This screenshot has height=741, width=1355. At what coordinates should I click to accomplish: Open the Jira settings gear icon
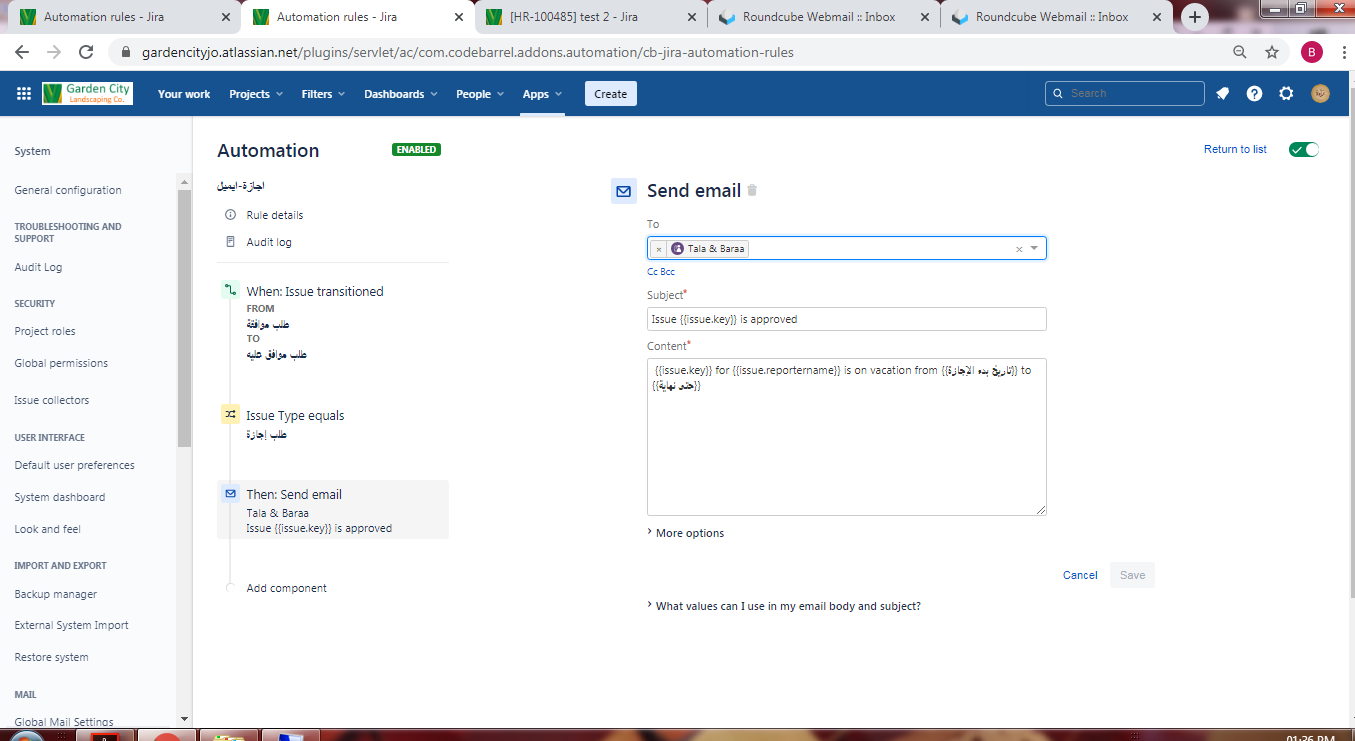point(1286,94)
